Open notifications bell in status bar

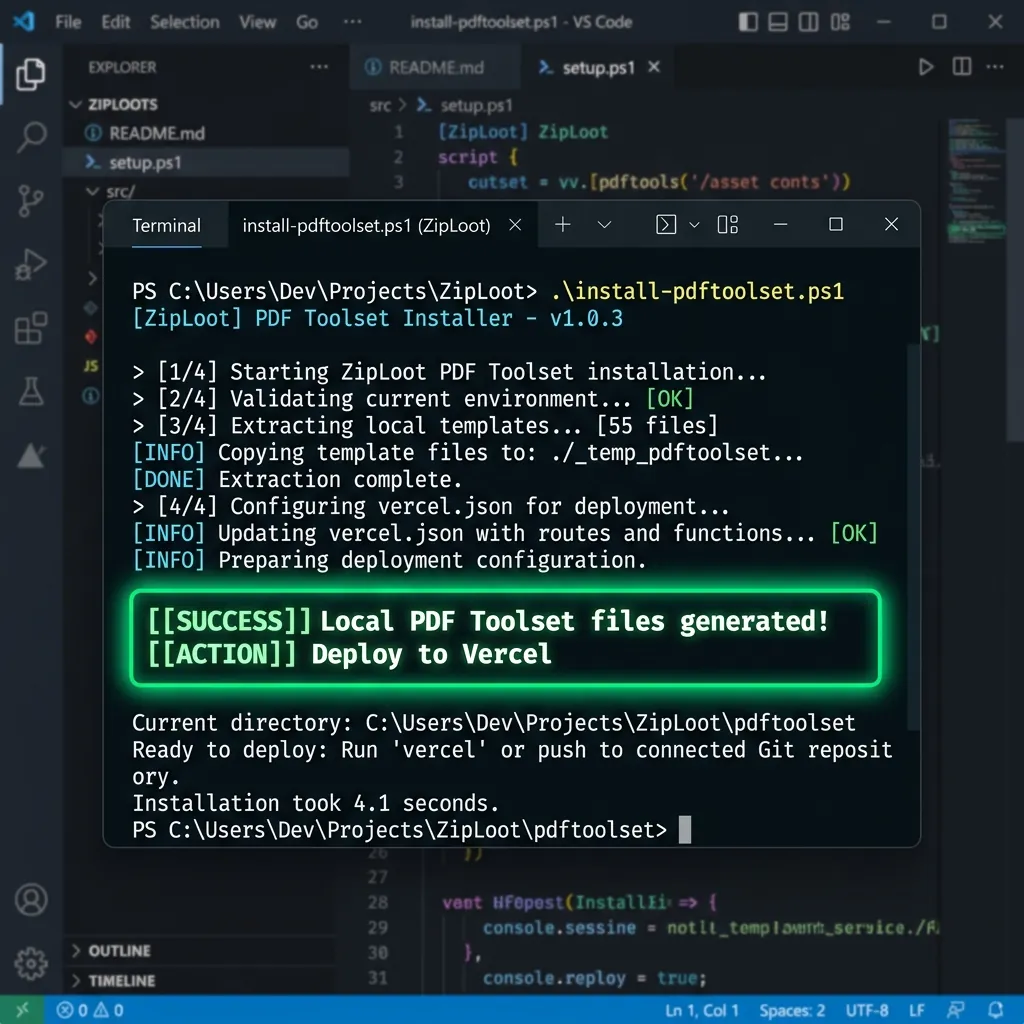[996, 1010]
